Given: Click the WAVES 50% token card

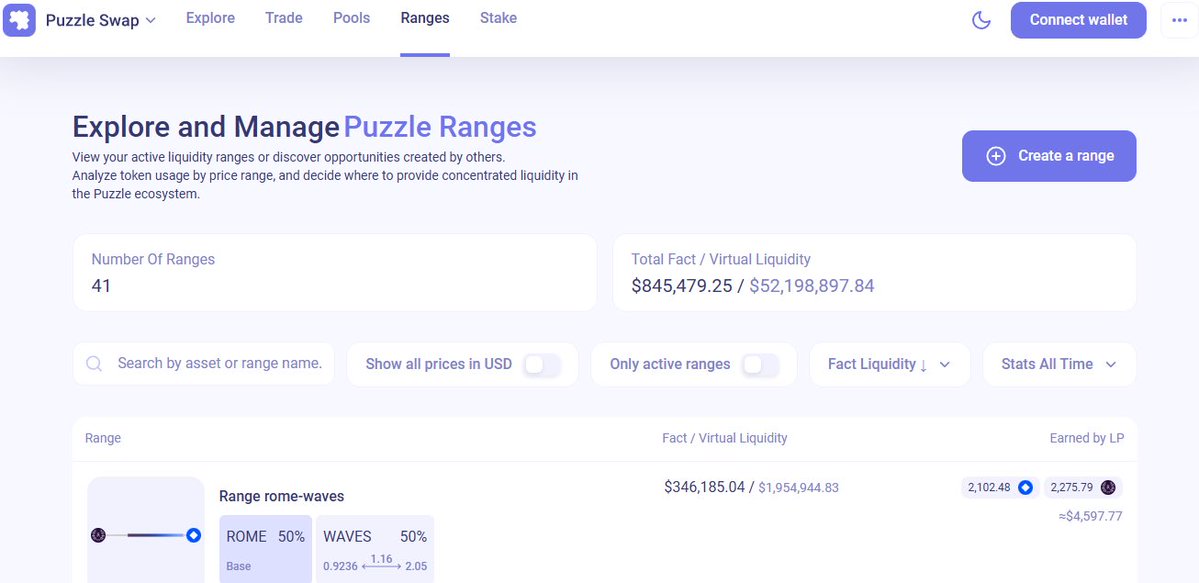Looking at the screenshot, I should [375, 549].
